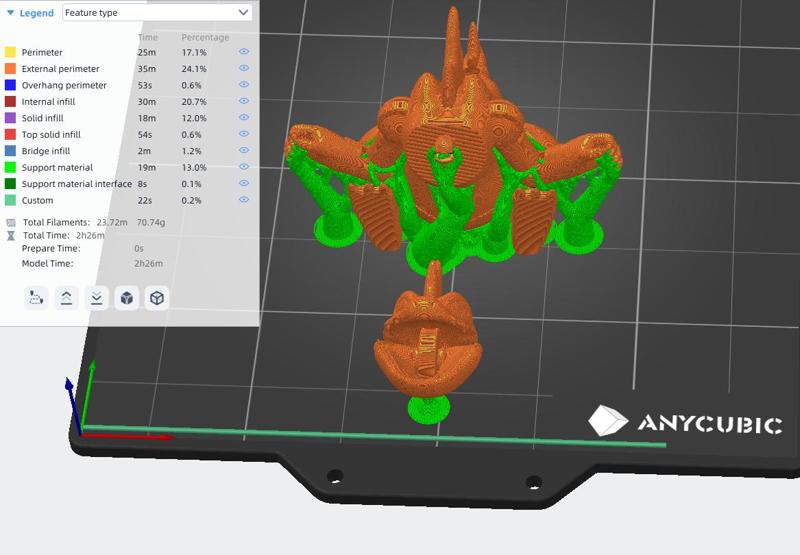Screen dimensions: 800x555
Task: Click the '70.74g' filament weight value
Action: (151, 222)
